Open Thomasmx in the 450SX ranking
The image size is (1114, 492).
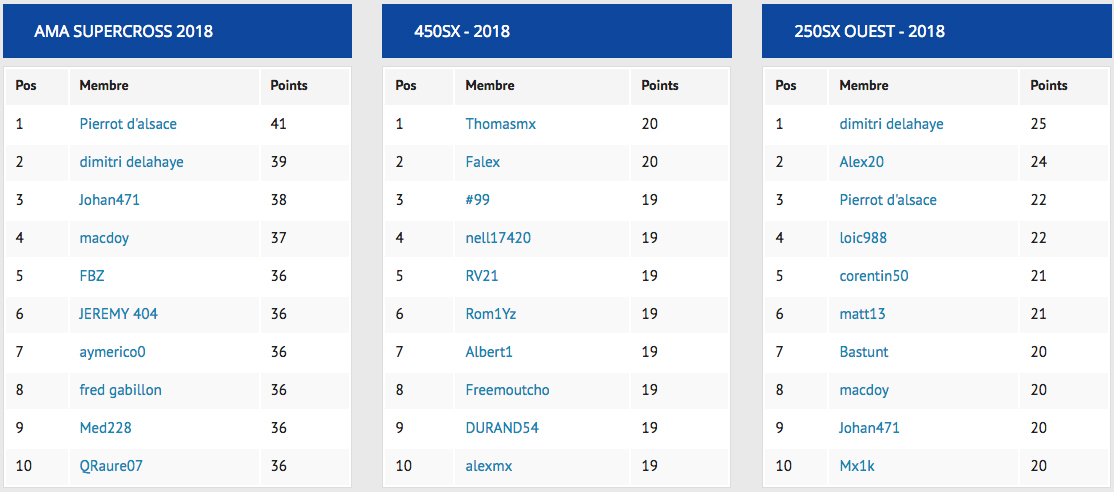pos(501,124)
